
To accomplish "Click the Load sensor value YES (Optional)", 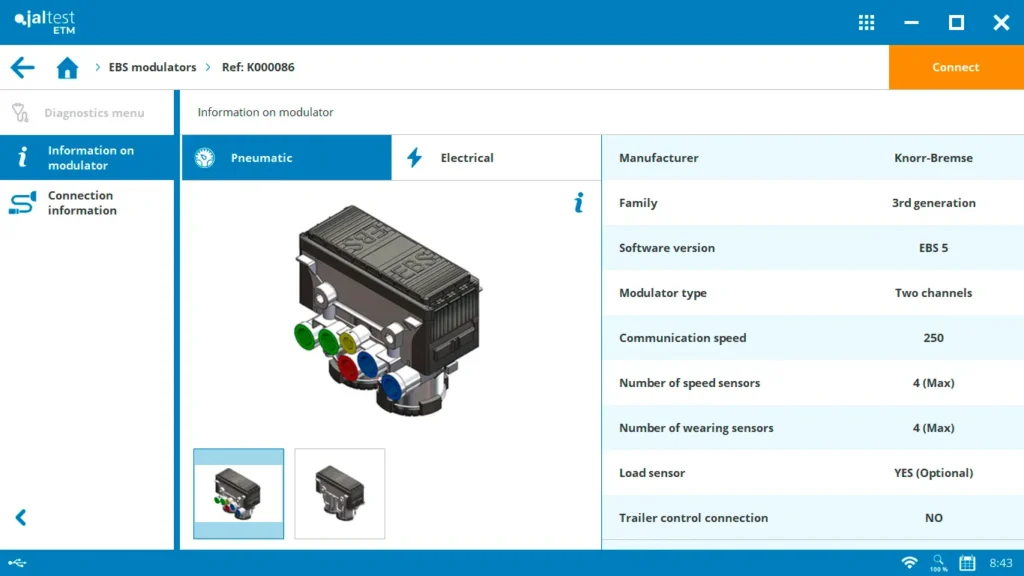I will coord(933,473).
